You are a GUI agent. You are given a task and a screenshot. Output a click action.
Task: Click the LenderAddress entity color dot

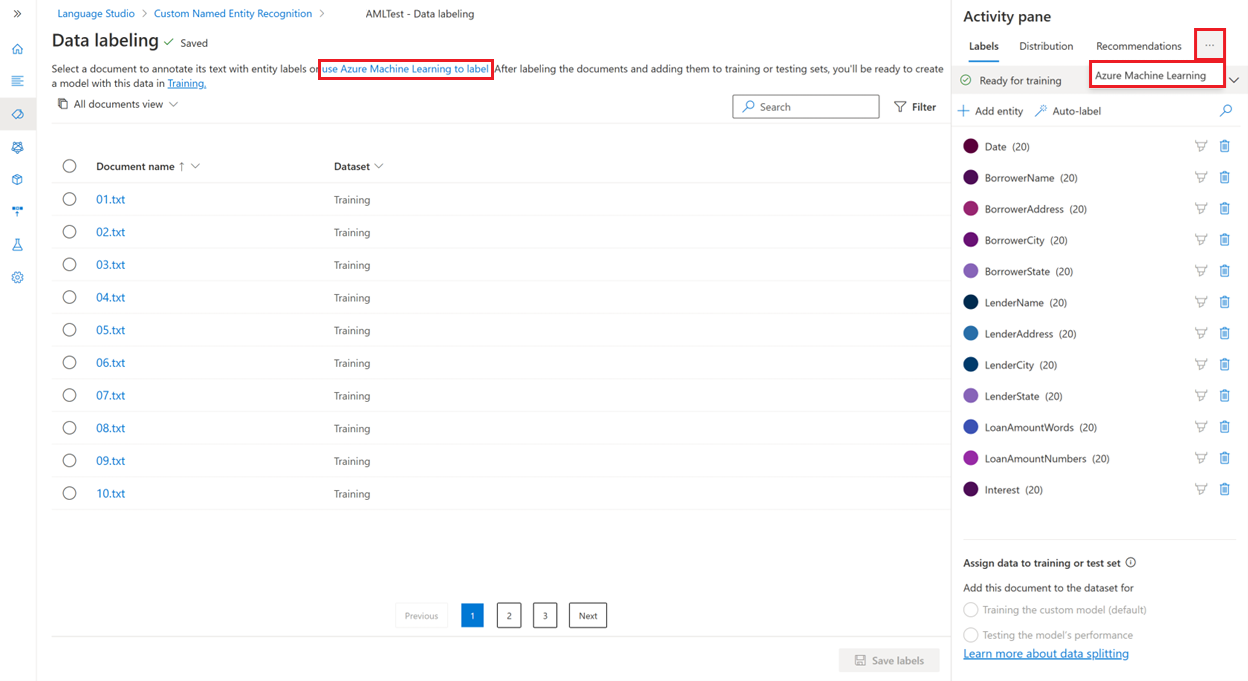970,333
